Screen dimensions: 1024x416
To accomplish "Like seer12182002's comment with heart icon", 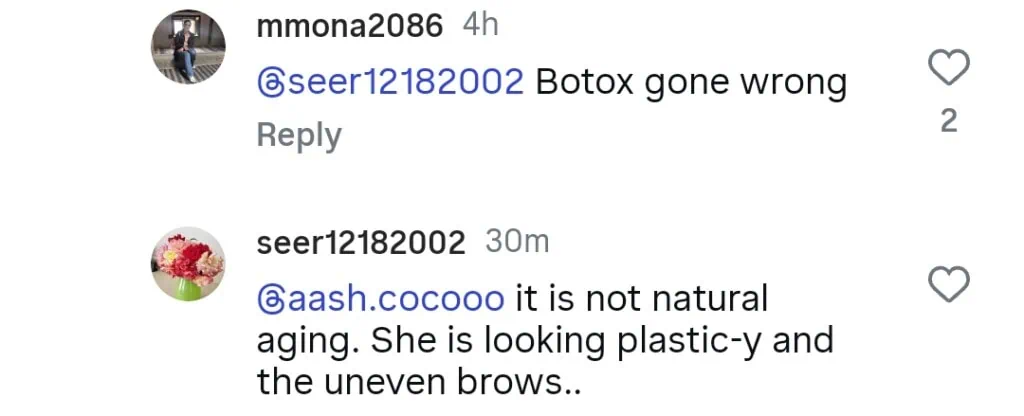I will (x=949, y=285).
